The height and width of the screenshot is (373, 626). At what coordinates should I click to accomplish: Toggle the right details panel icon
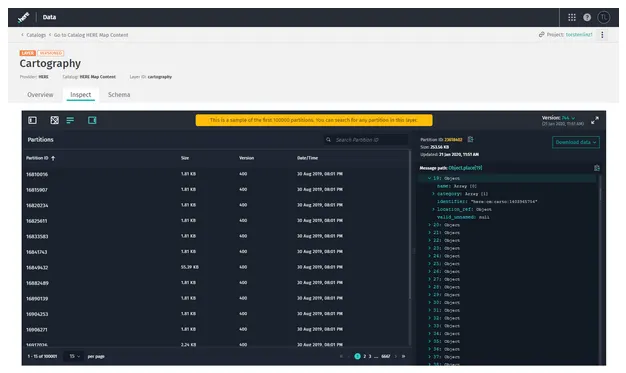(x=92, y=120)
